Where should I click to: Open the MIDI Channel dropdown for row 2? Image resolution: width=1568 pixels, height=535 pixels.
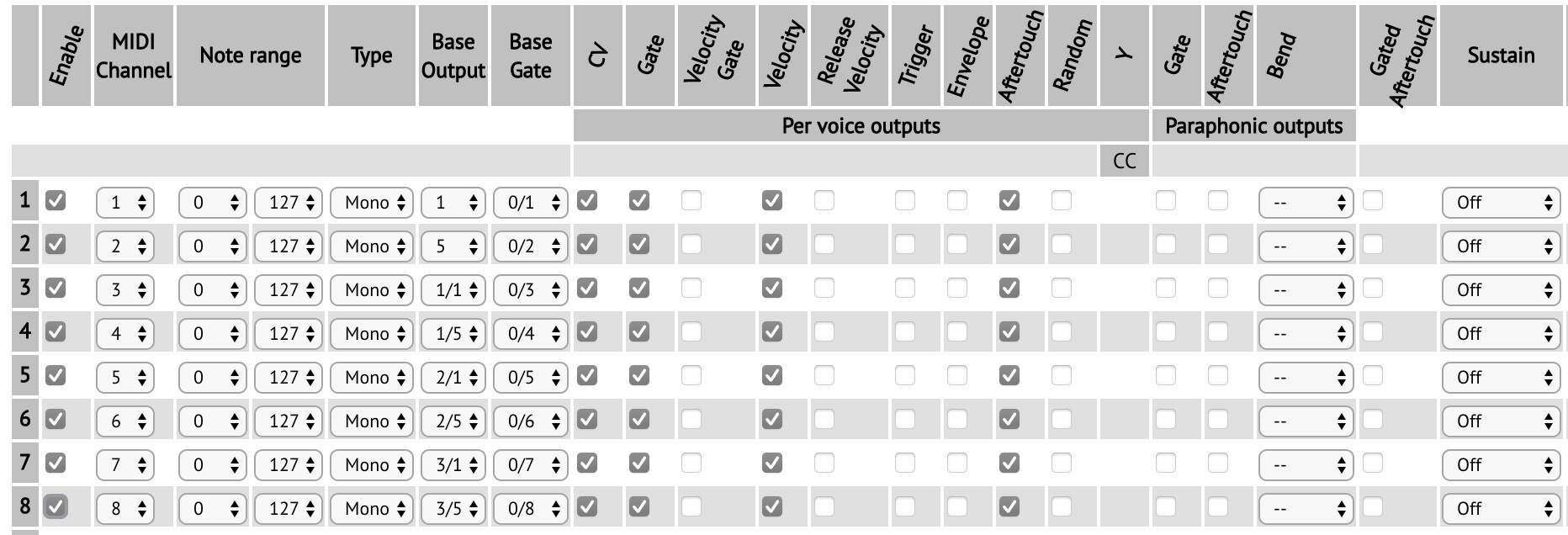(124, 246)
